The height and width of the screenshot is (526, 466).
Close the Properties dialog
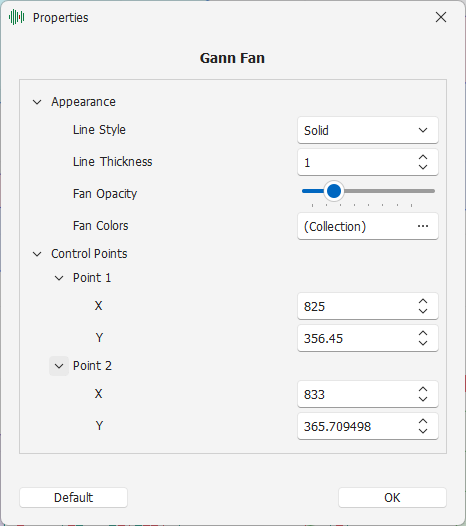click(441, 17)
